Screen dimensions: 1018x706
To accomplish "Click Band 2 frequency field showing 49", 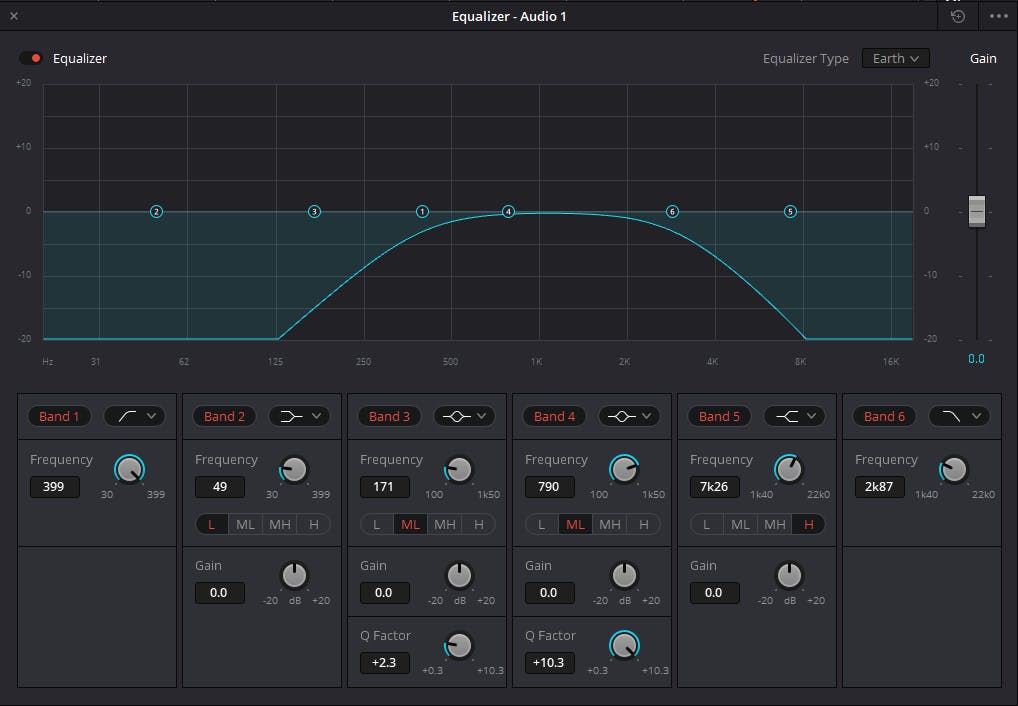I will pyautogui.click(x=219, y=486).
